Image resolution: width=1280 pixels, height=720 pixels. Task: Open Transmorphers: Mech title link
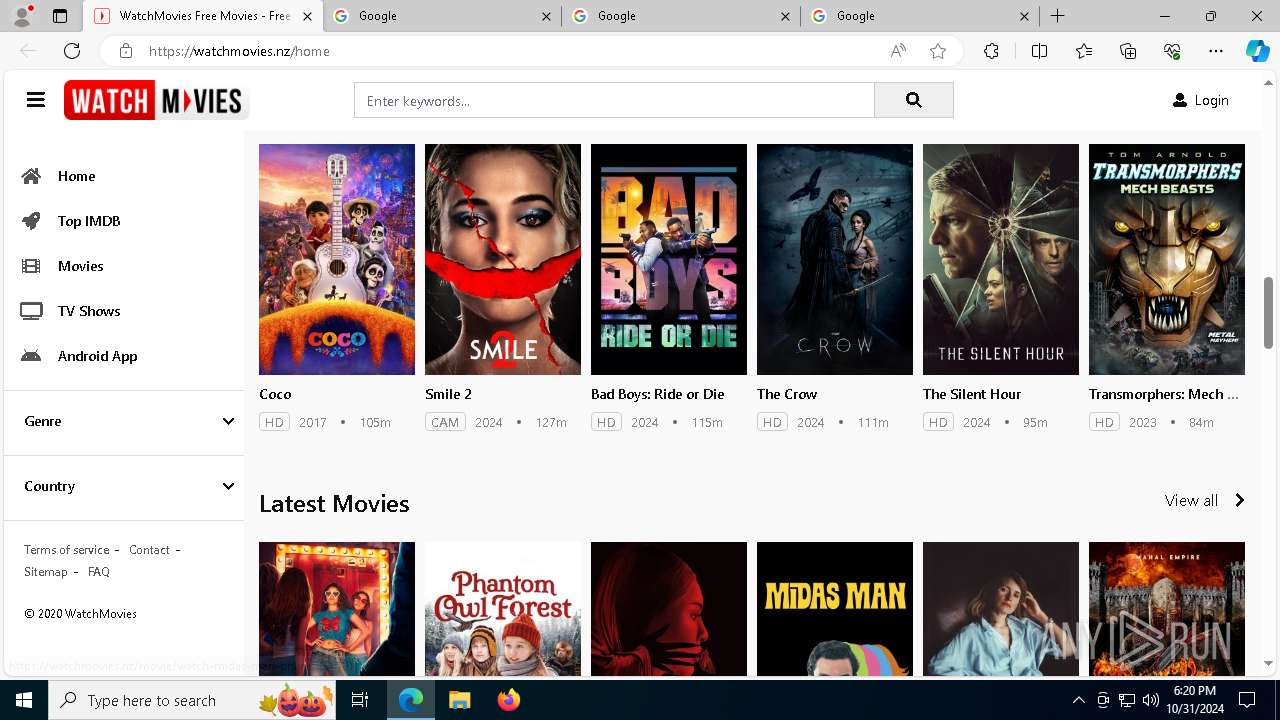point(1164,394)
